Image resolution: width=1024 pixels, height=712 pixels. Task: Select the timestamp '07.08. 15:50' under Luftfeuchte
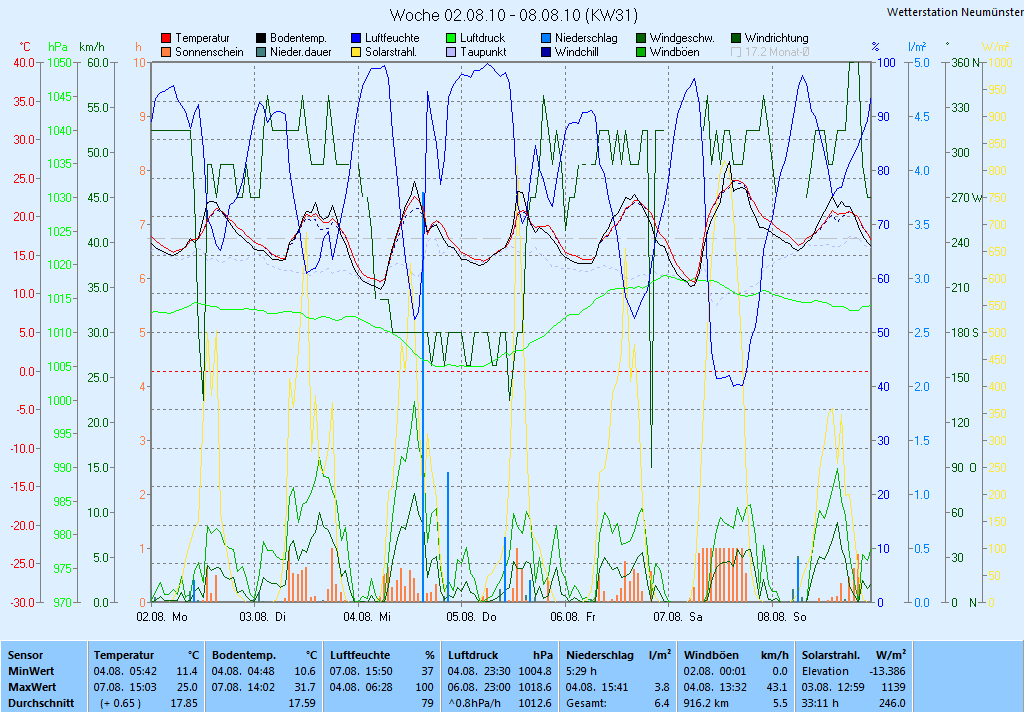(361, 671)
